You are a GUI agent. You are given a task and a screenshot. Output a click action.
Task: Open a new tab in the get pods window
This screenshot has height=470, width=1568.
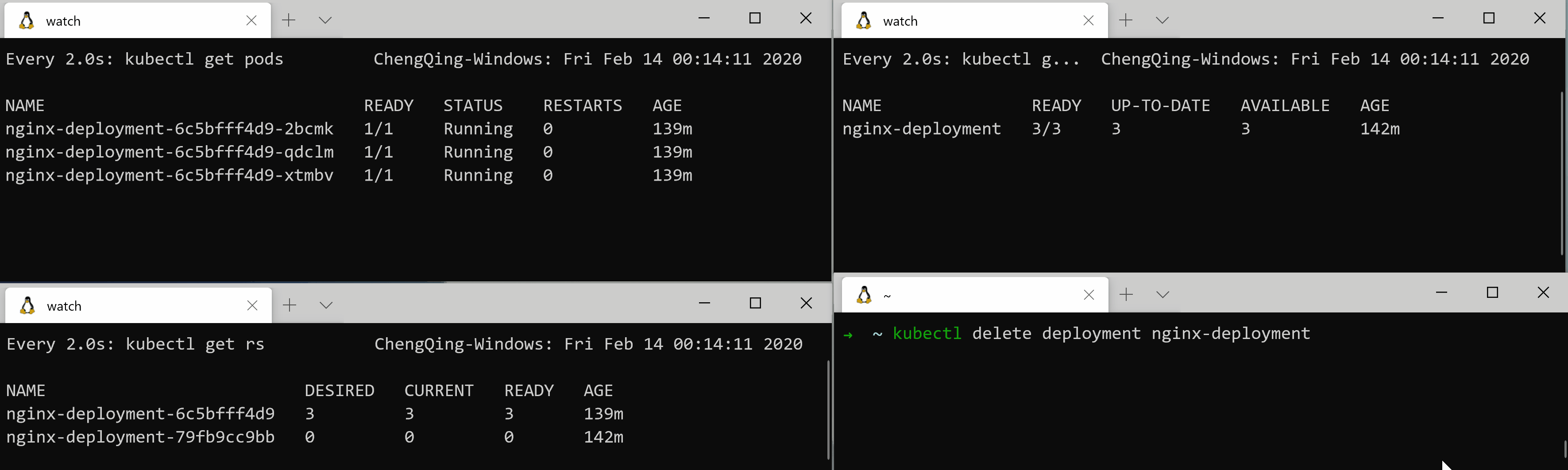(289, 20)
